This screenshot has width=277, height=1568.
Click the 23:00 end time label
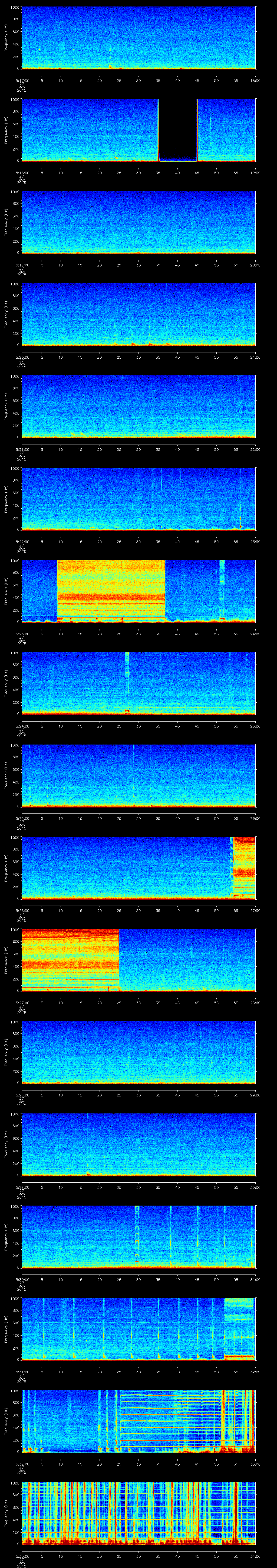coord(256,542)
